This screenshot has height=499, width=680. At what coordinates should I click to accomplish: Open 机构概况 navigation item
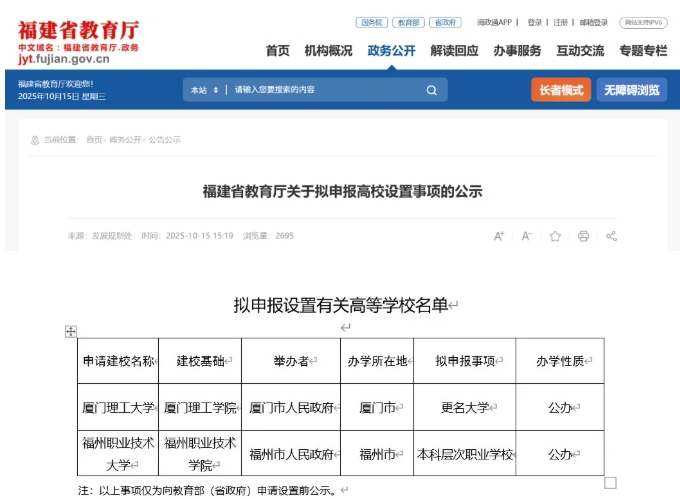[328, 51]
